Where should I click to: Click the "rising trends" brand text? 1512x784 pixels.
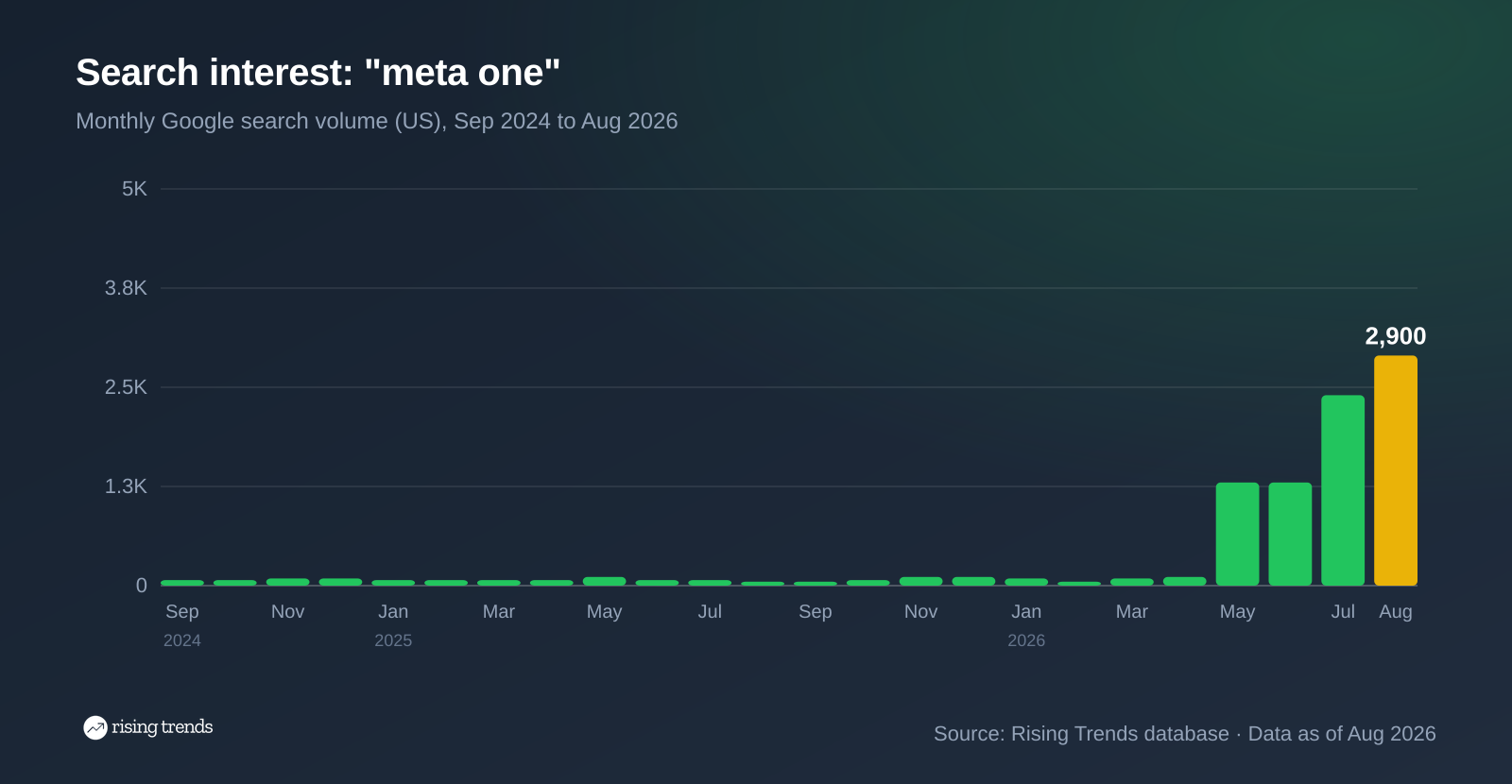[162, 726]
